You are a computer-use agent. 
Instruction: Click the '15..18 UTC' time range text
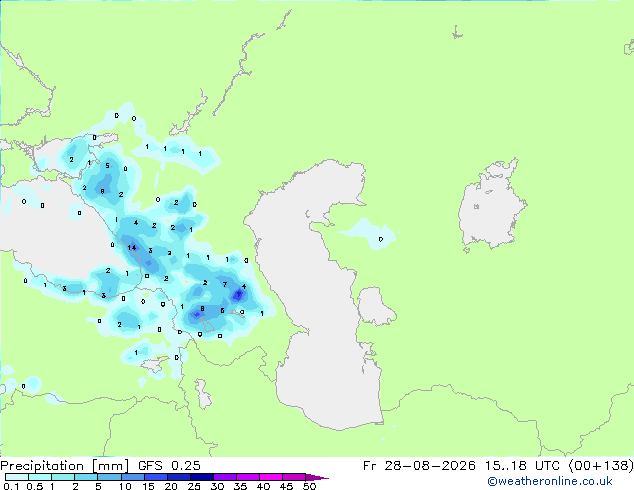[522, 466]
